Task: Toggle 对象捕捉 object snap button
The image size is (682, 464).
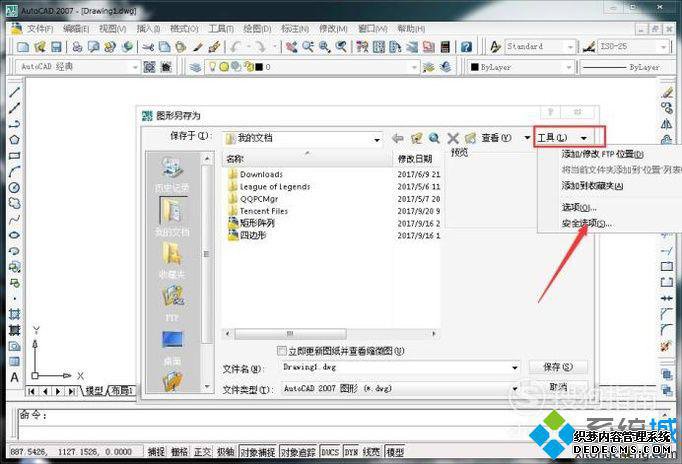Action: click(x=257, y=452)
